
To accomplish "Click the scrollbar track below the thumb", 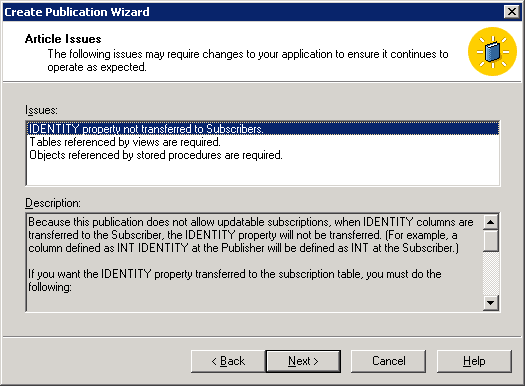I will 491,273.
